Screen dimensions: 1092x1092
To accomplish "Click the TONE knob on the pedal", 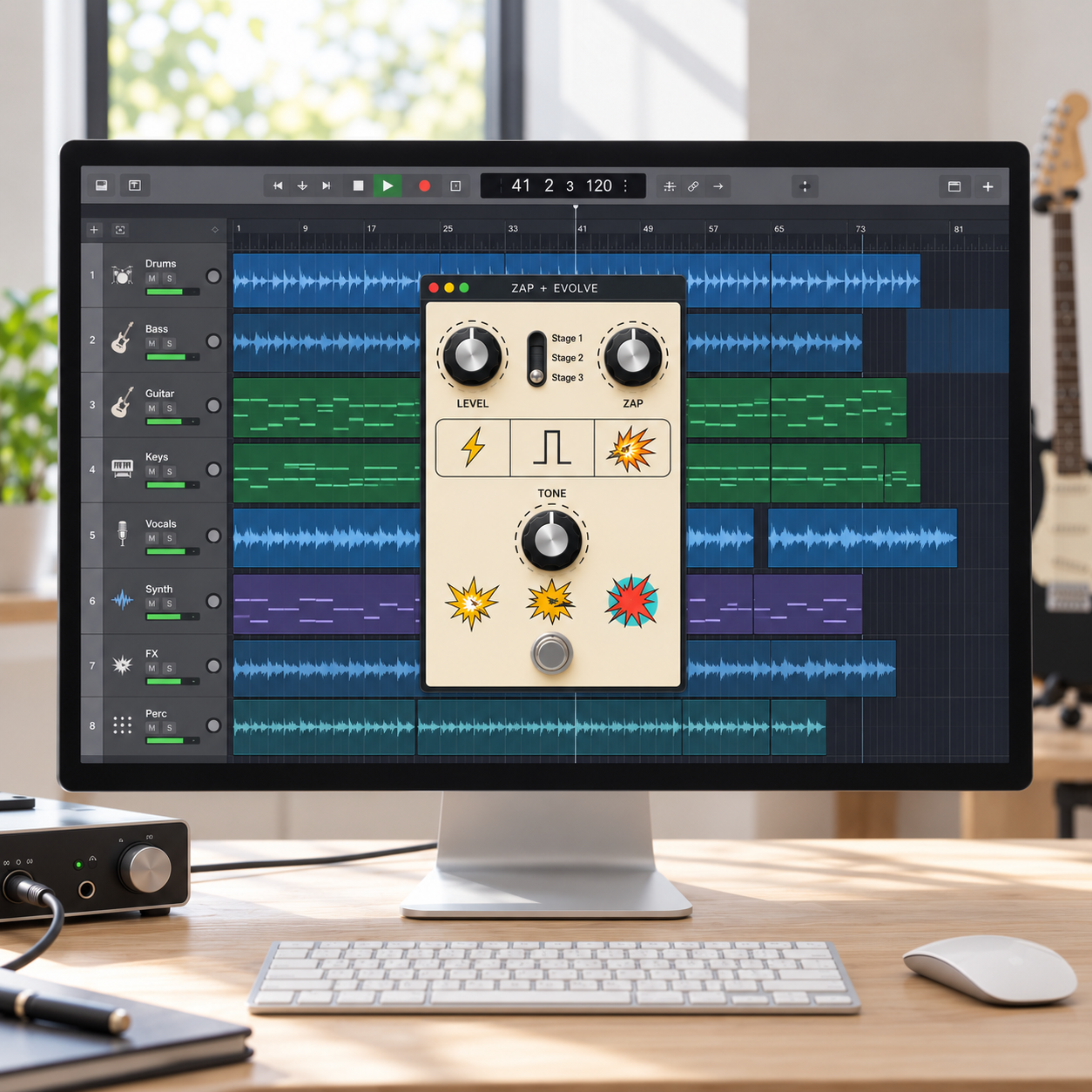I will pos(551,540).
